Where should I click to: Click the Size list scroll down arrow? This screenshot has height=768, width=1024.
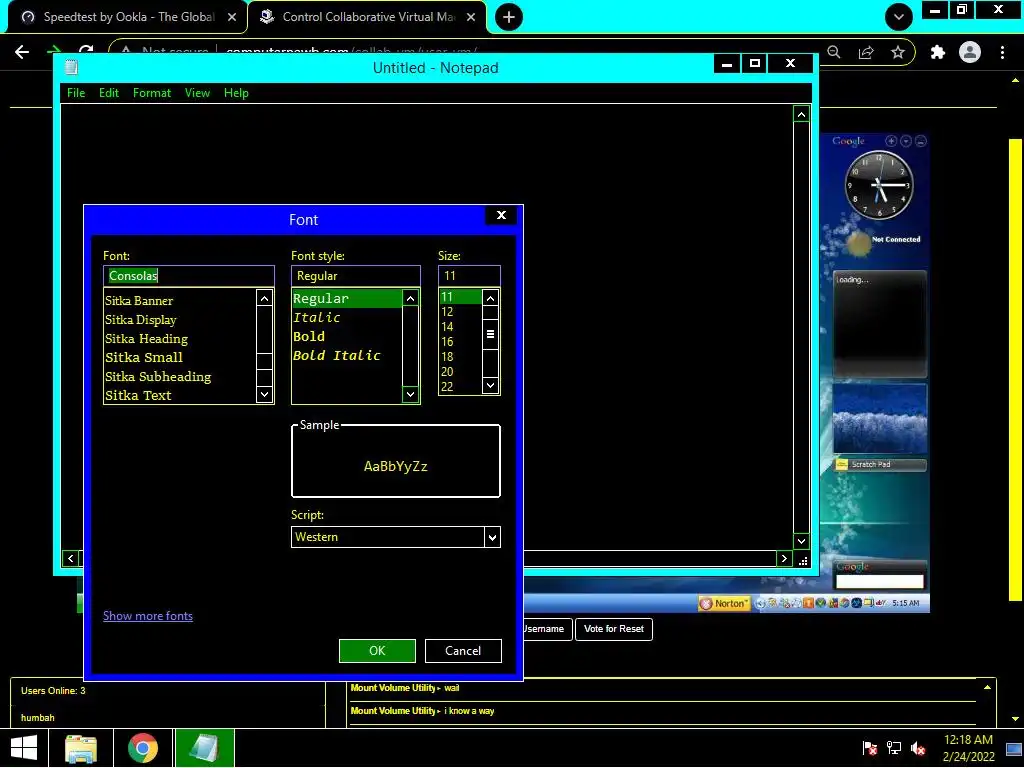(x=490, y=385)
